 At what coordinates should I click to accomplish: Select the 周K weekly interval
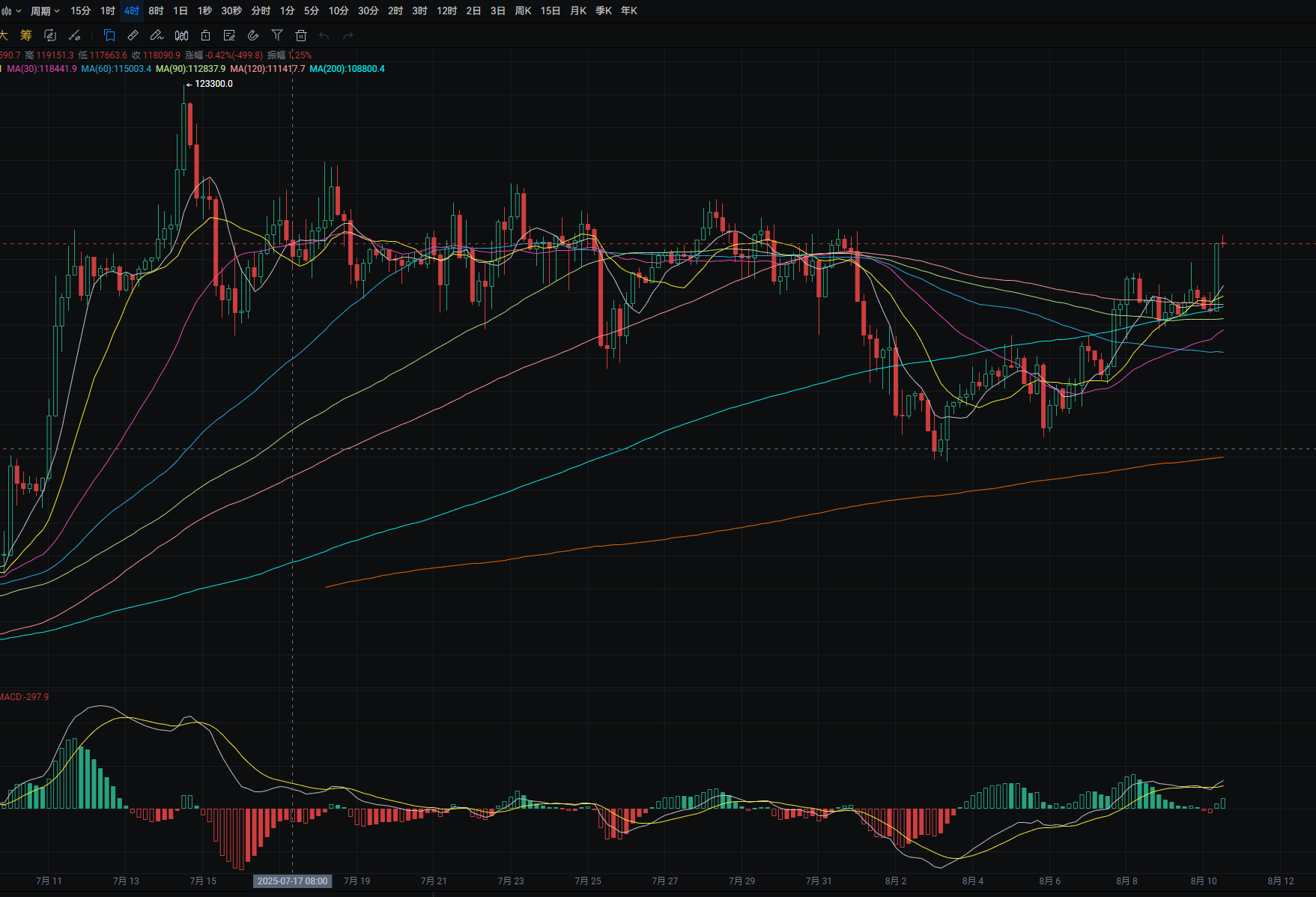tap(523, 10)
